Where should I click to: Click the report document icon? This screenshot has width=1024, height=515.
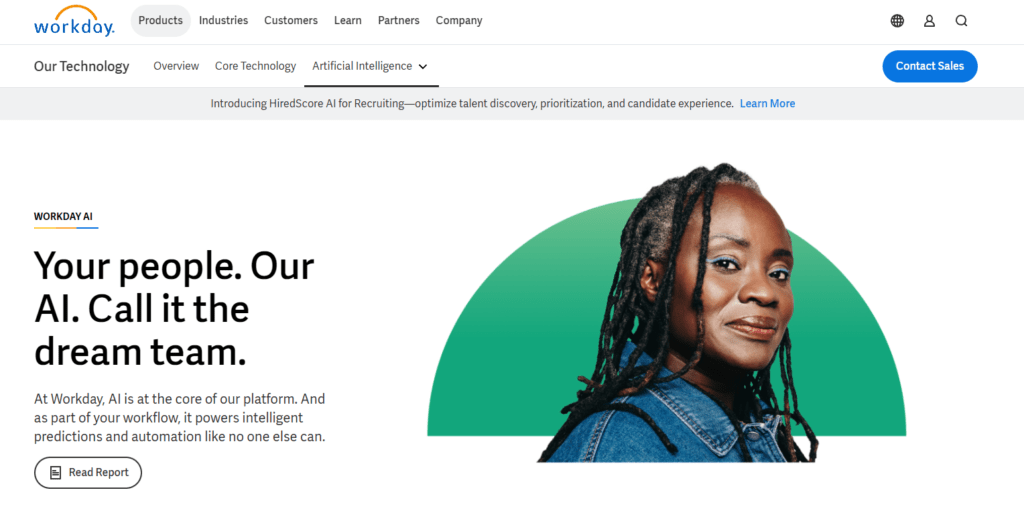click(55, 473)
